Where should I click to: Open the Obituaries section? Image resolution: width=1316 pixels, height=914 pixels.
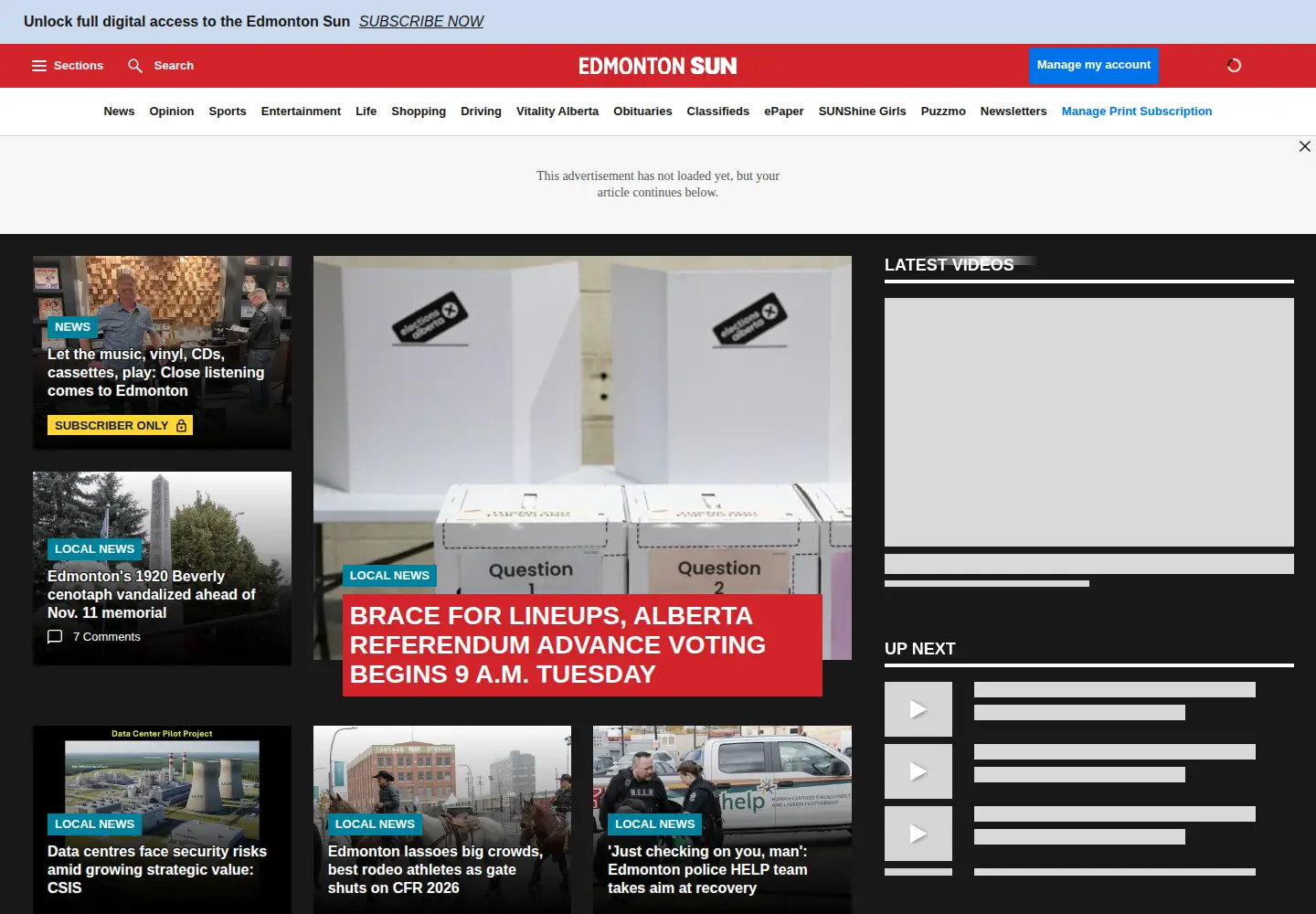642,112
